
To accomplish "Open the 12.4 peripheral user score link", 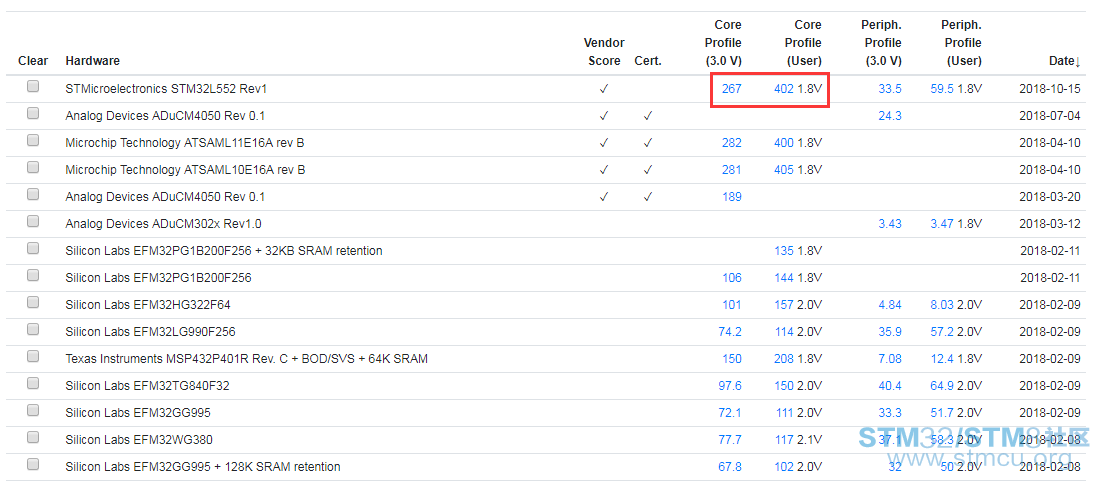I will coord(942,359).
